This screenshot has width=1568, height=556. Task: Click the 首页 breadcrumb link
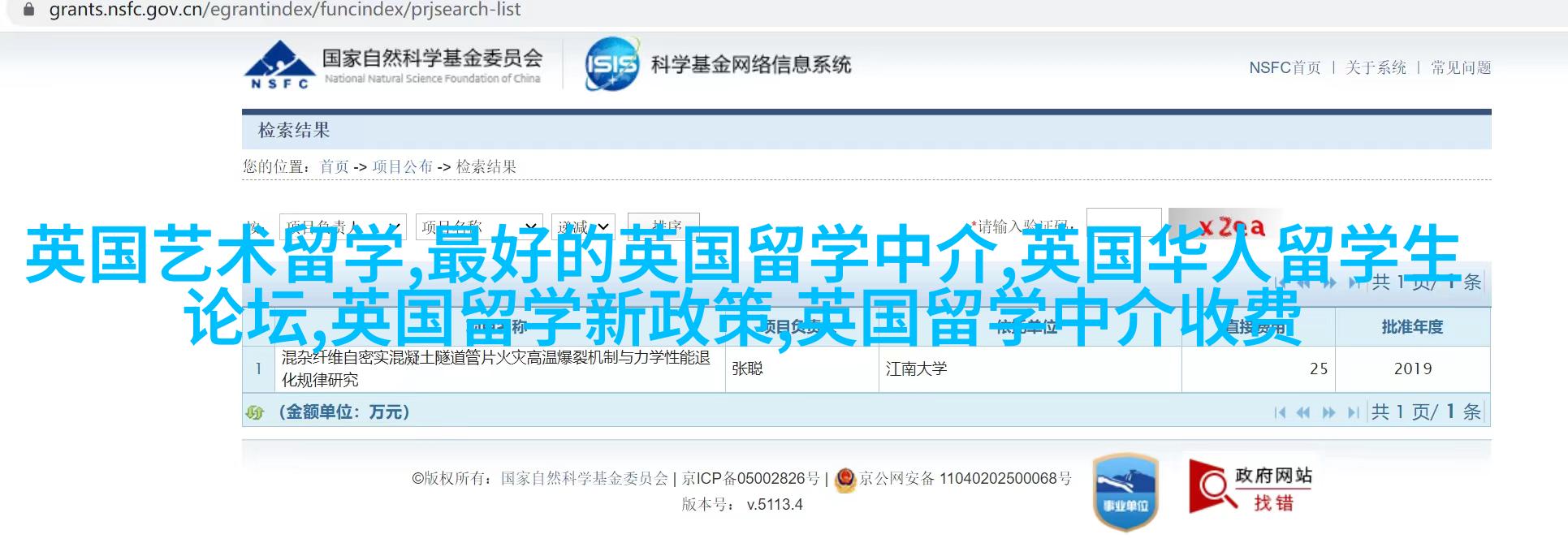pyautogui.click(x=334, y=167)
